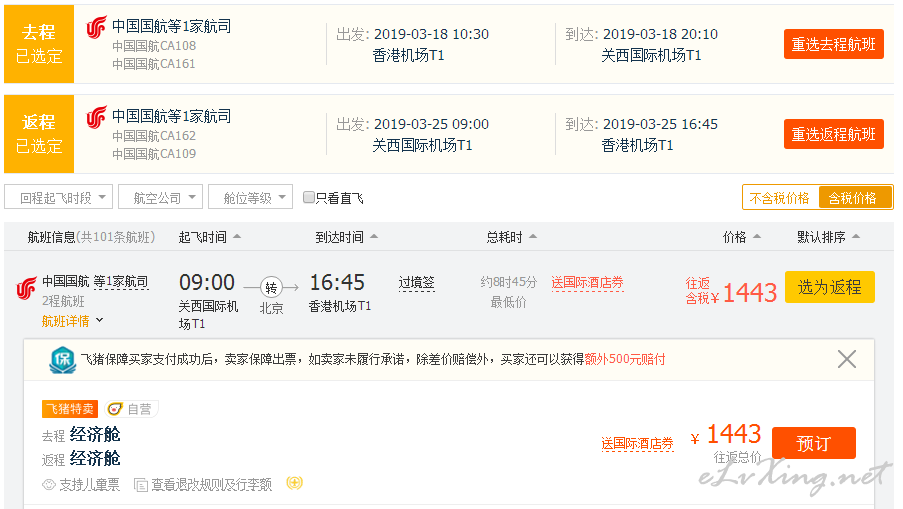This screenshot has width=903, height=509.
Task: Click the 飞猪特卖 tag
Action: click(x=70, y=409)
